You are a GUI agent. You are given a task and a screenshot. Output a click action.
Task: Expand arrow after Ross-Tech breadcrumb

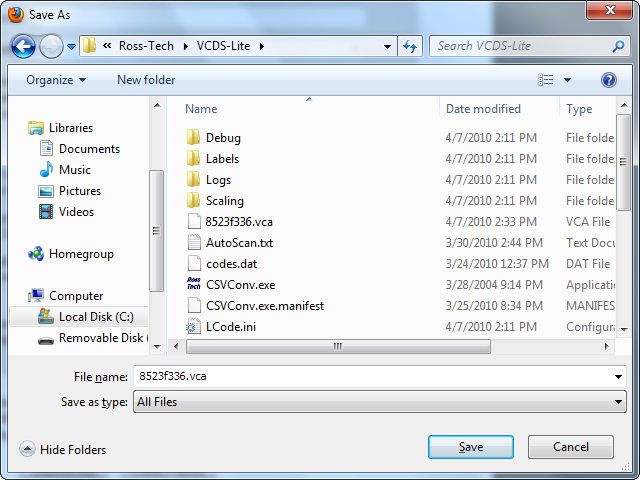[186, 47]
